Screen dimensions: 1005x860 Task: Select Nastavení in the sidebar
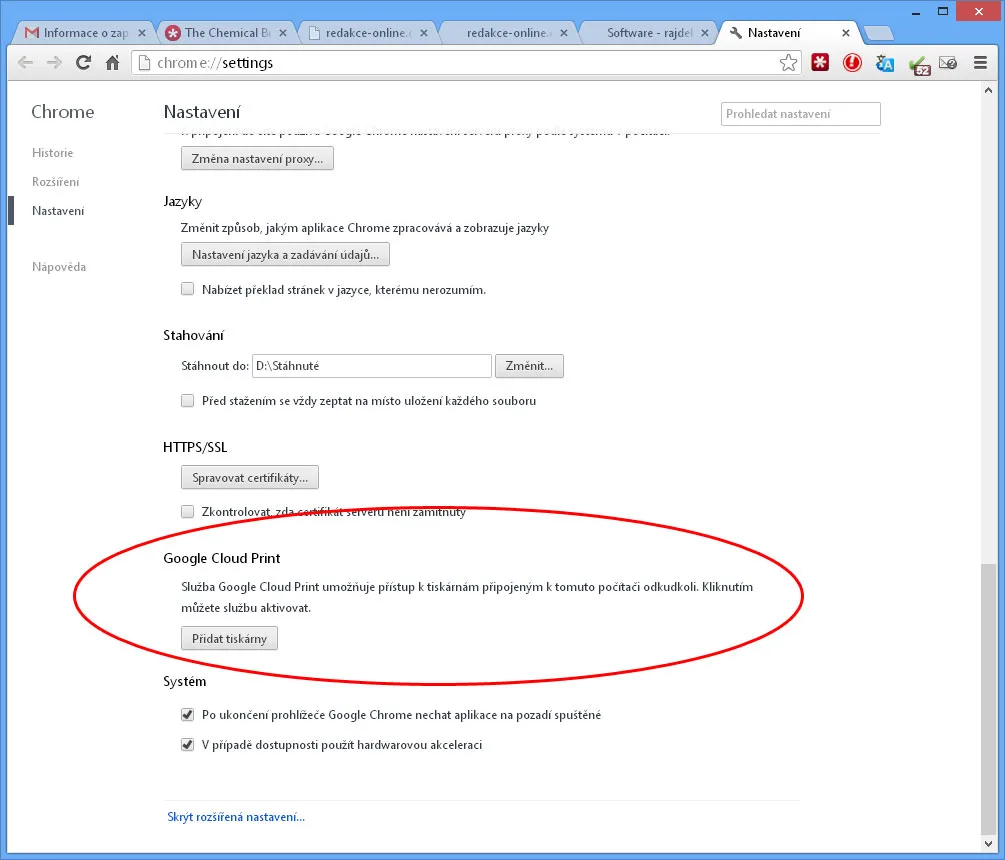point(58,211)
